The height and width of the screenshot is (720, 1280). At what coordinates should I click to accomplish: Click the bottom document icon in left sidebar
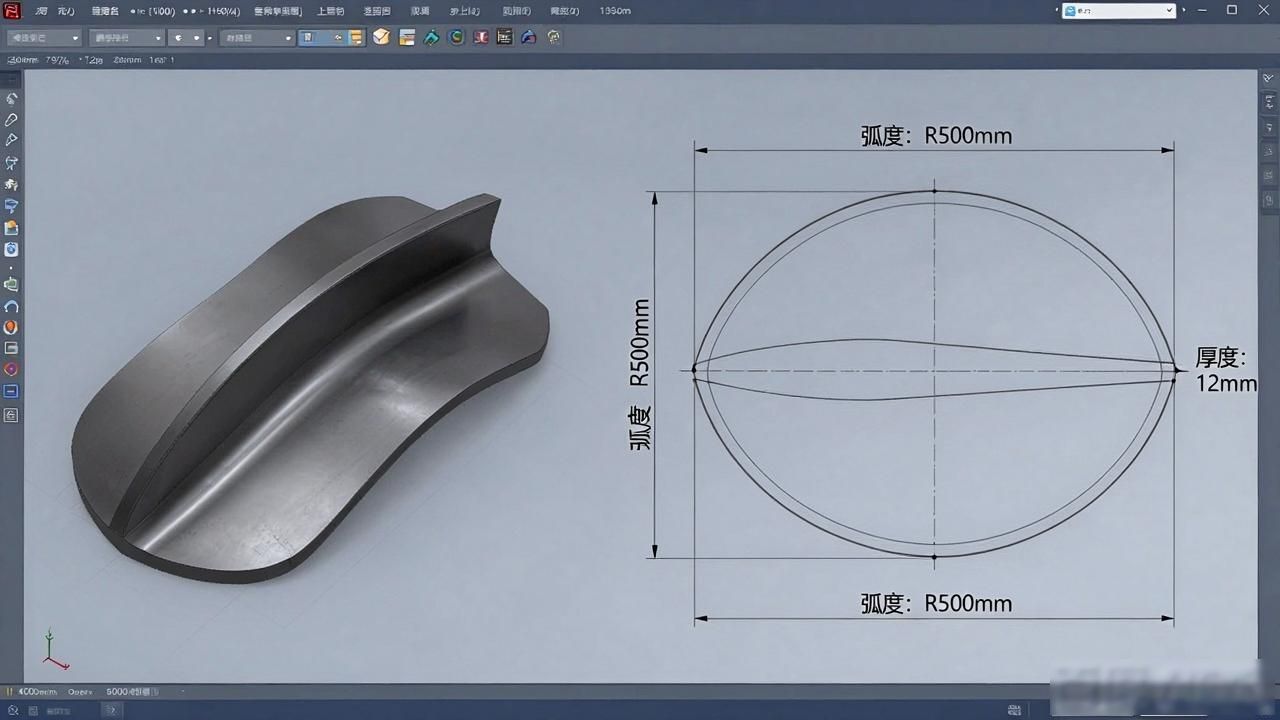click(x=12, y=414)
